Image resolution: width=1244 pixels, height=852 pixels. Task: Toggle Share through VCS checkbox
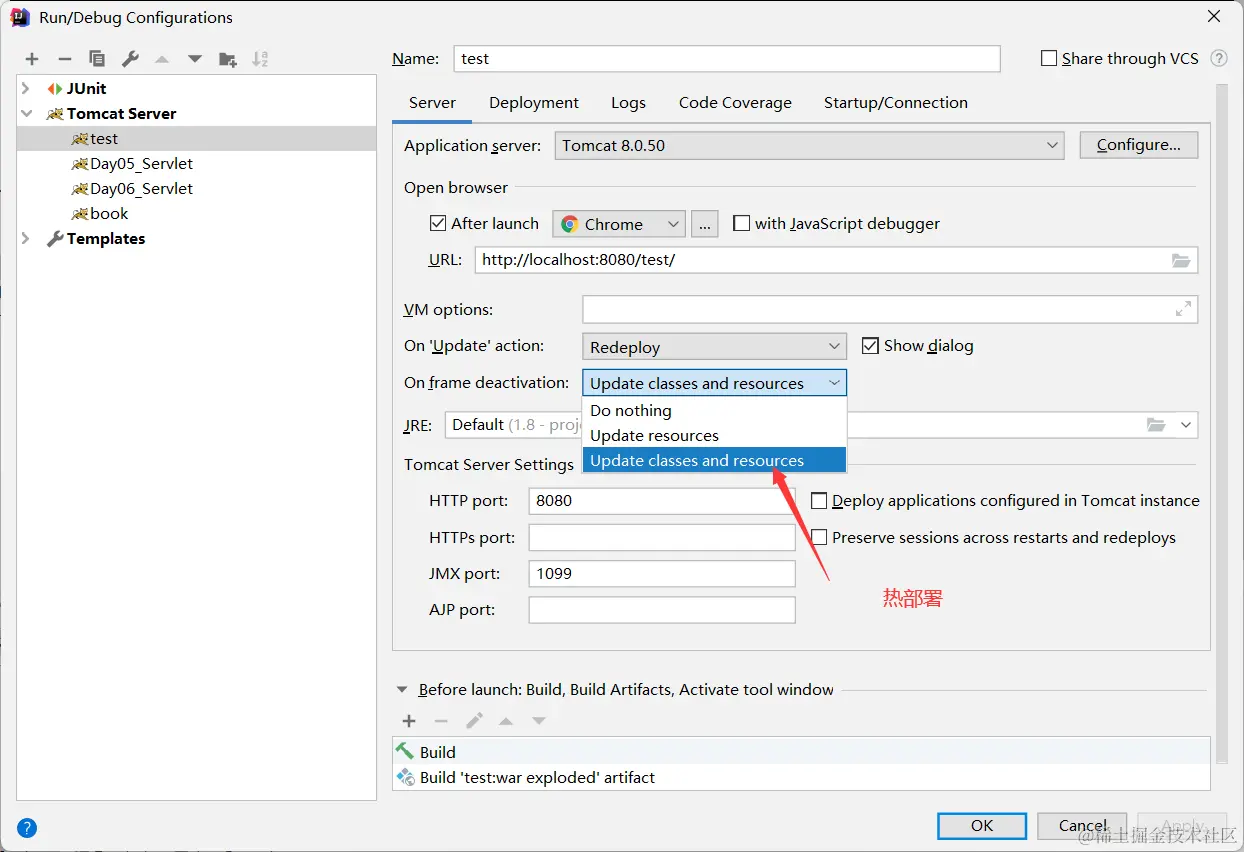1049,59
